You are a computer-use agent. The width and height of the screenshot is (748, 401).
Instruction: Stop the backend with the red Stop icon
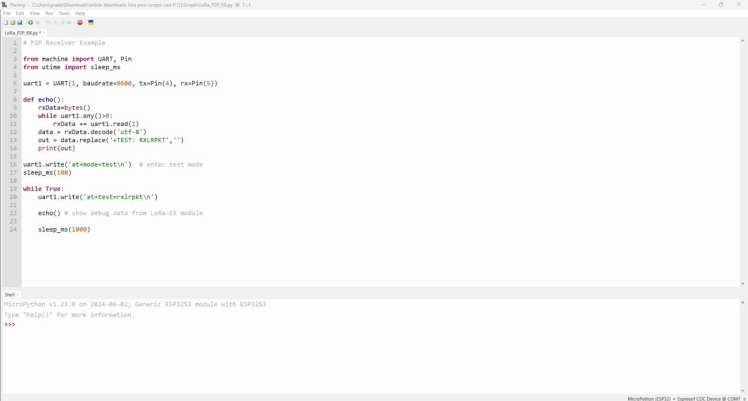click(80, 22)
